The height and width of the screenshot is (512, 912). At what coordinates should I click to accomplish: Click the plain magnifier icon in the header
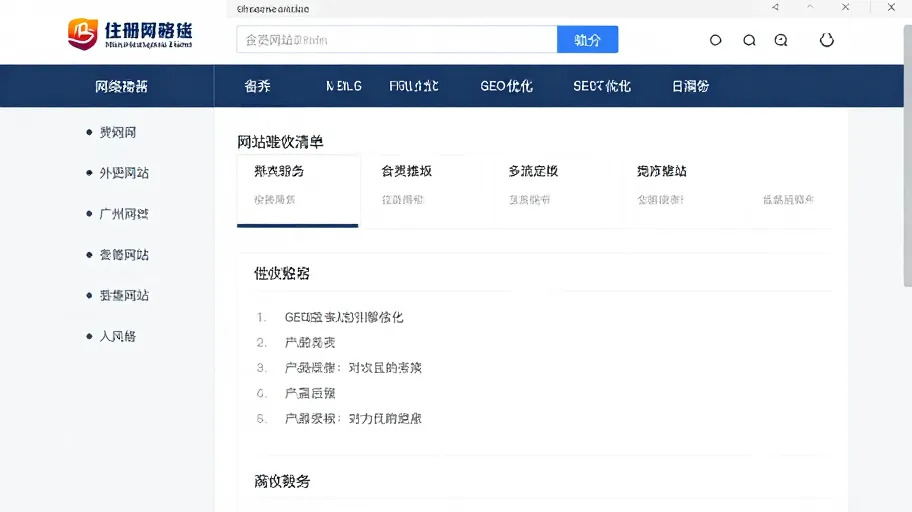pyautogui.click(x=749, y=40)
